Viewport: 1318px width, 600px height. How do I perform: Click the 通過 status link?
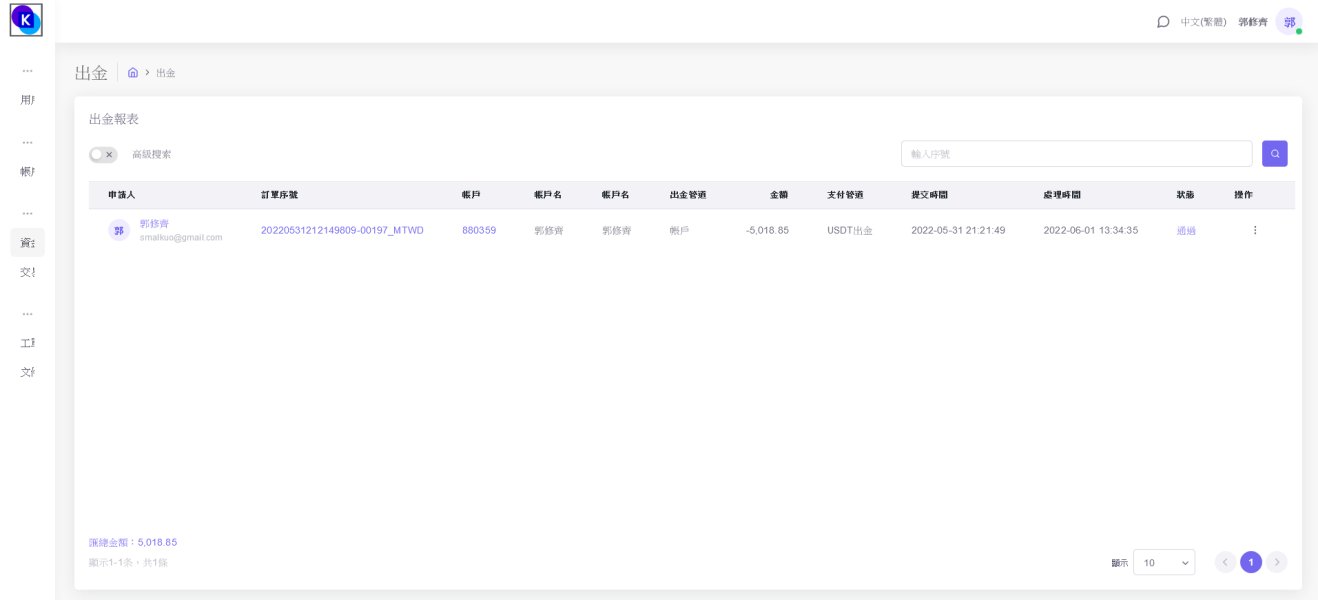(1186, 231)
